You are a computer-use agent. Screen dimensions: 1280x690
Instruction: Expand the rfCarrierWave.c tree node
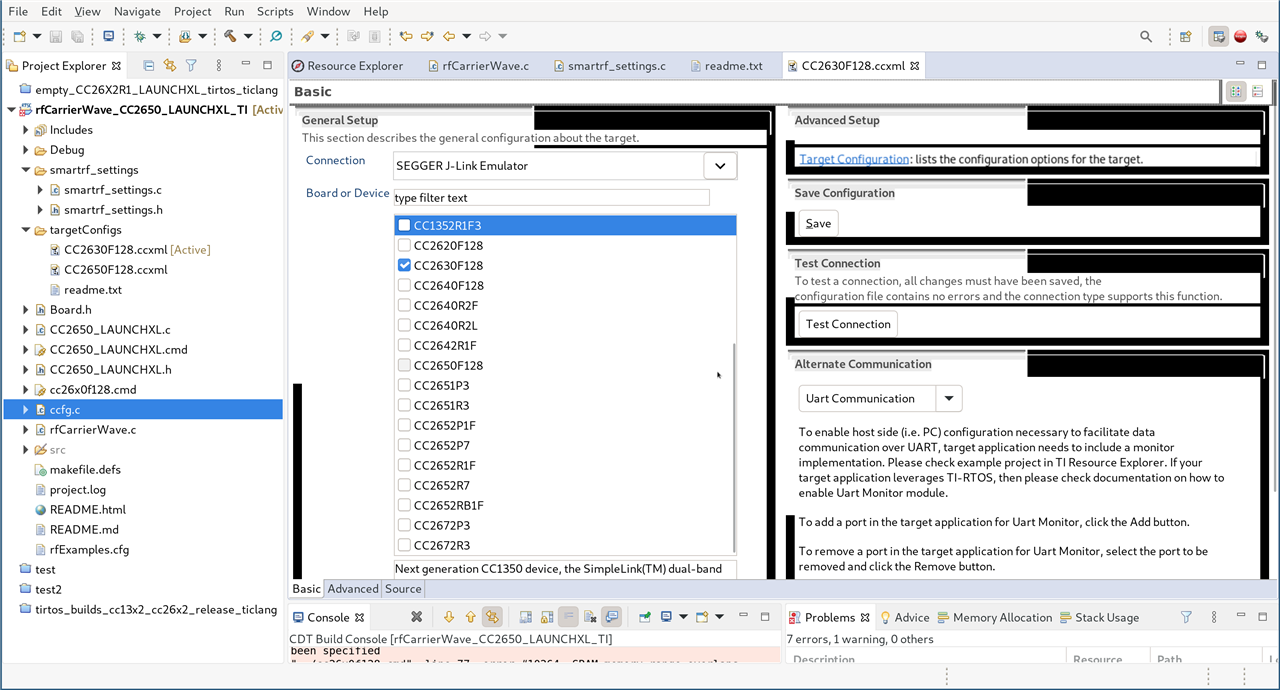pyautogui.click(x=26, y=430)
